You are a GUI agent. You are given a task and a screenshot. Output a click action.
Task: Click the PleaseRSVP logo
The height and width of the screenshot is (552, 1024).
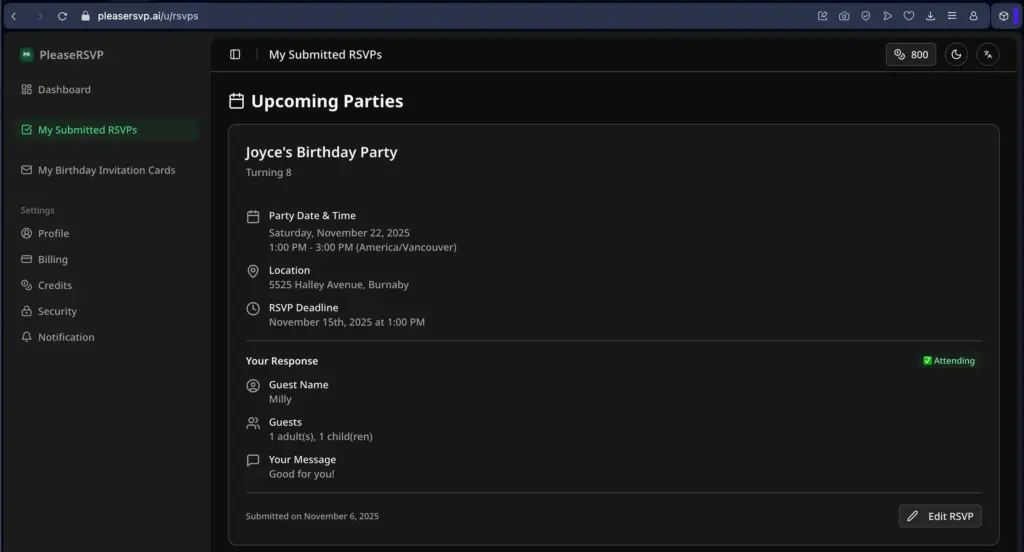(27, 55)
